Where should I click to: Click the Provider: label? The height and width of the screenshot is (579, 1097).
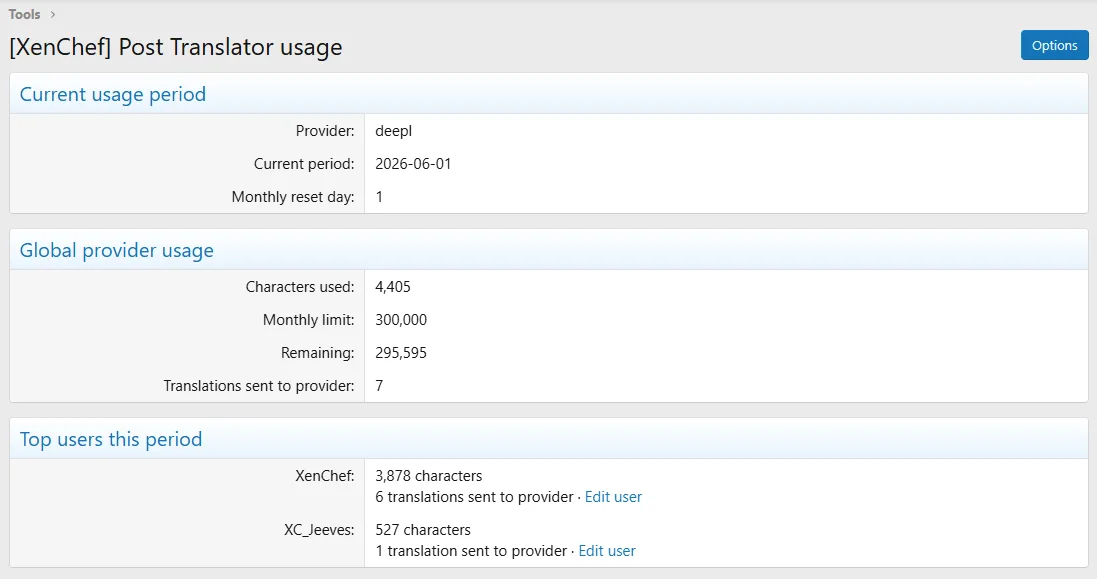pos(325,131)
